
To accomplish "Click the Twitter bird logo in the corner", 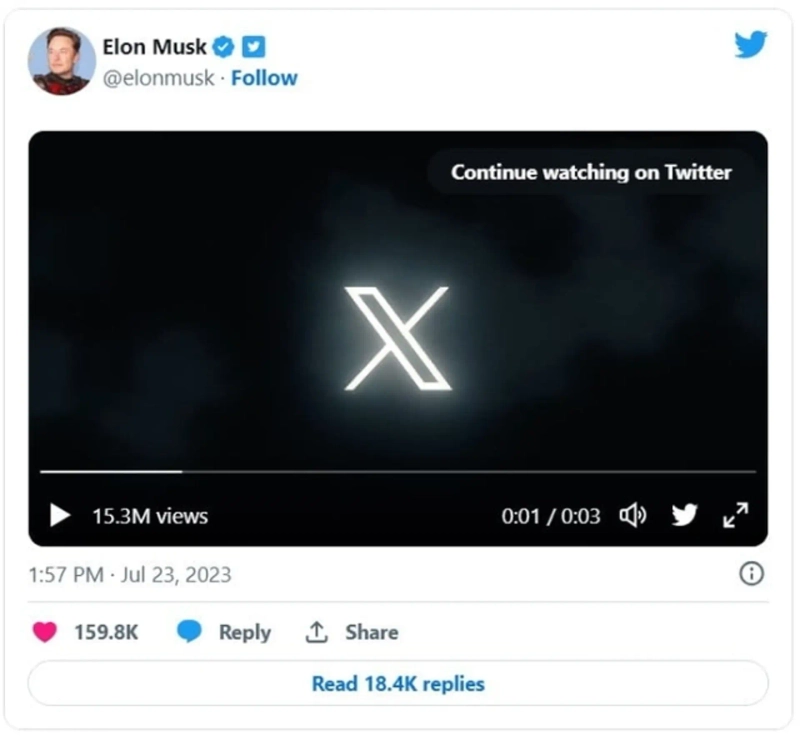I will [750, 45].
